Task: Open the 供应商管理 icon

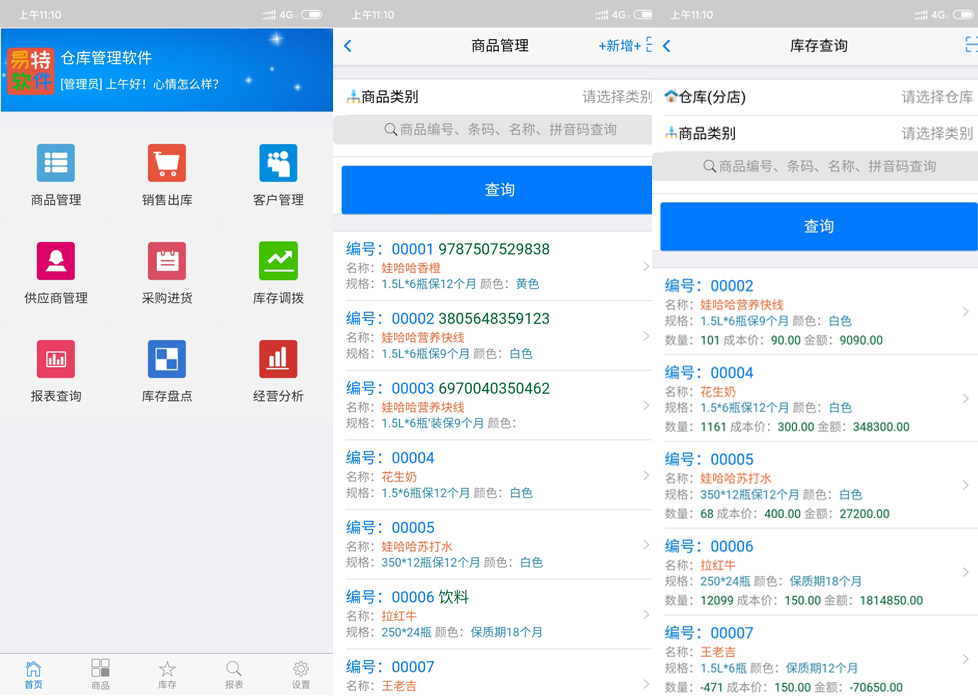Action: (x=56, y=262)
